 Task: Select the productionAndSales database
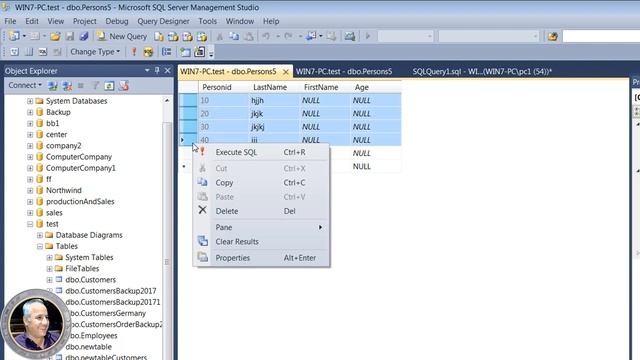click(80, 202)
